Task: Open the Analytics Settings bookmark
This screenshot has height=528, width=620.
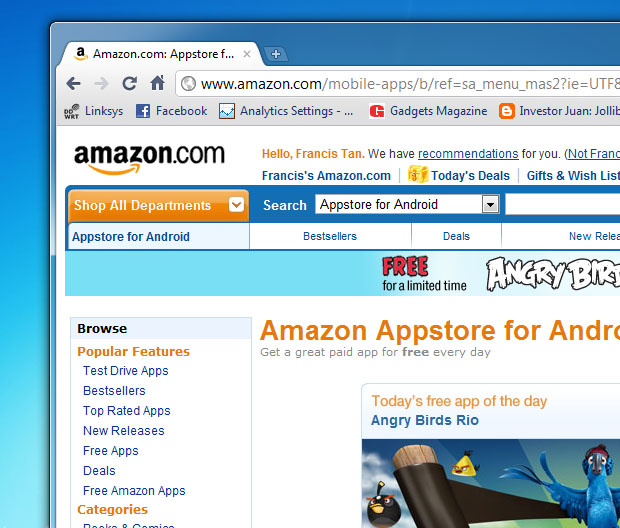Action: [286, 111]
